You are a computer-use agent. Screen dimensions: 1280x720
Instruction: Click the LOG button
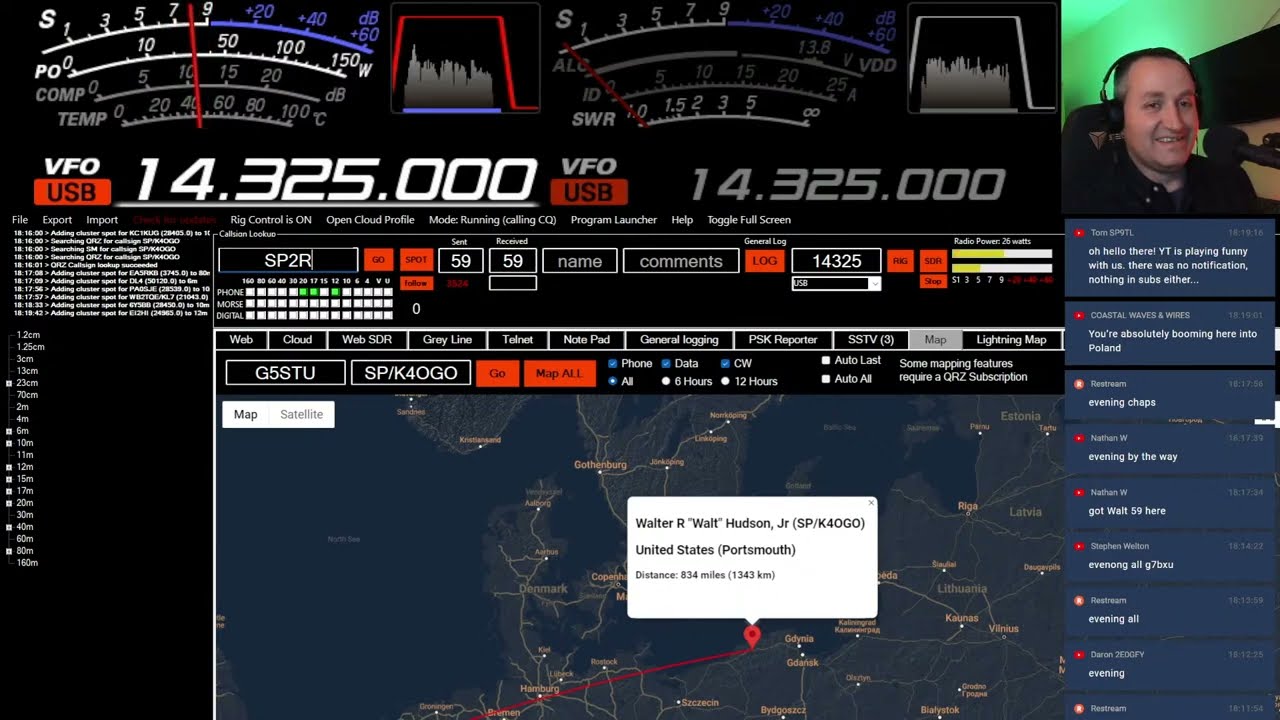765,261
